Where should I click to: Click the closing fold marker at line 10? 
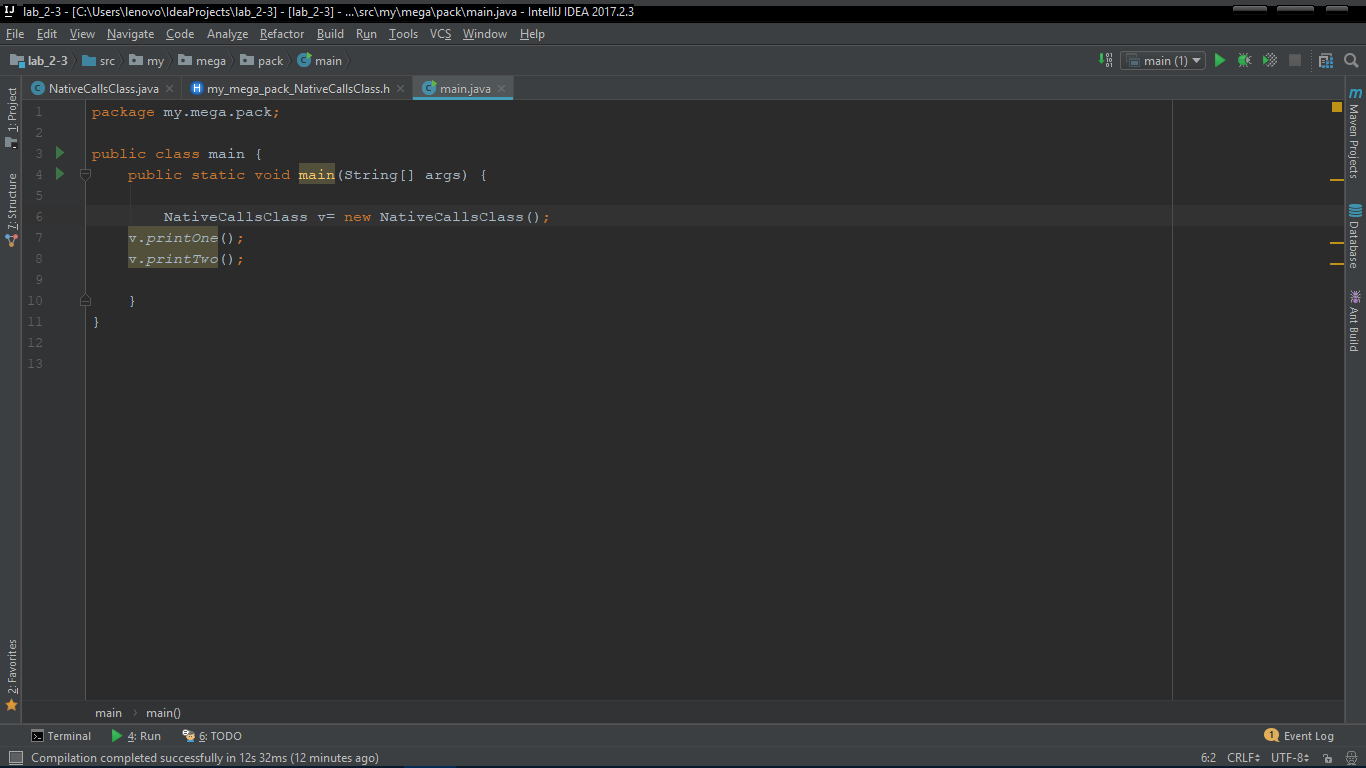(85, 300)
